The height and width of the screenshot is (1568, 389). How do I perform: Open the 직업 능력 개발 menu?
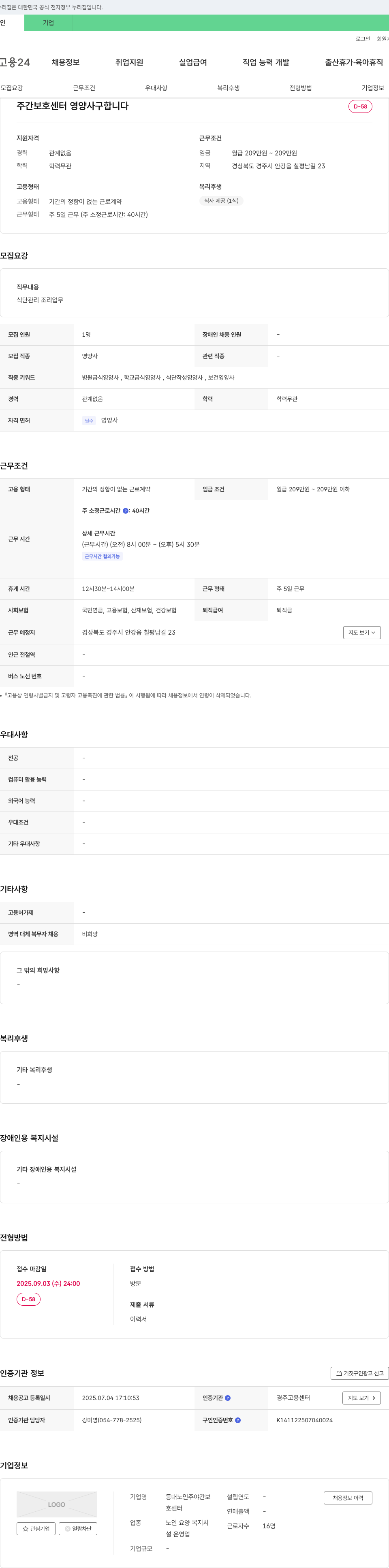(x=266, y=62)
